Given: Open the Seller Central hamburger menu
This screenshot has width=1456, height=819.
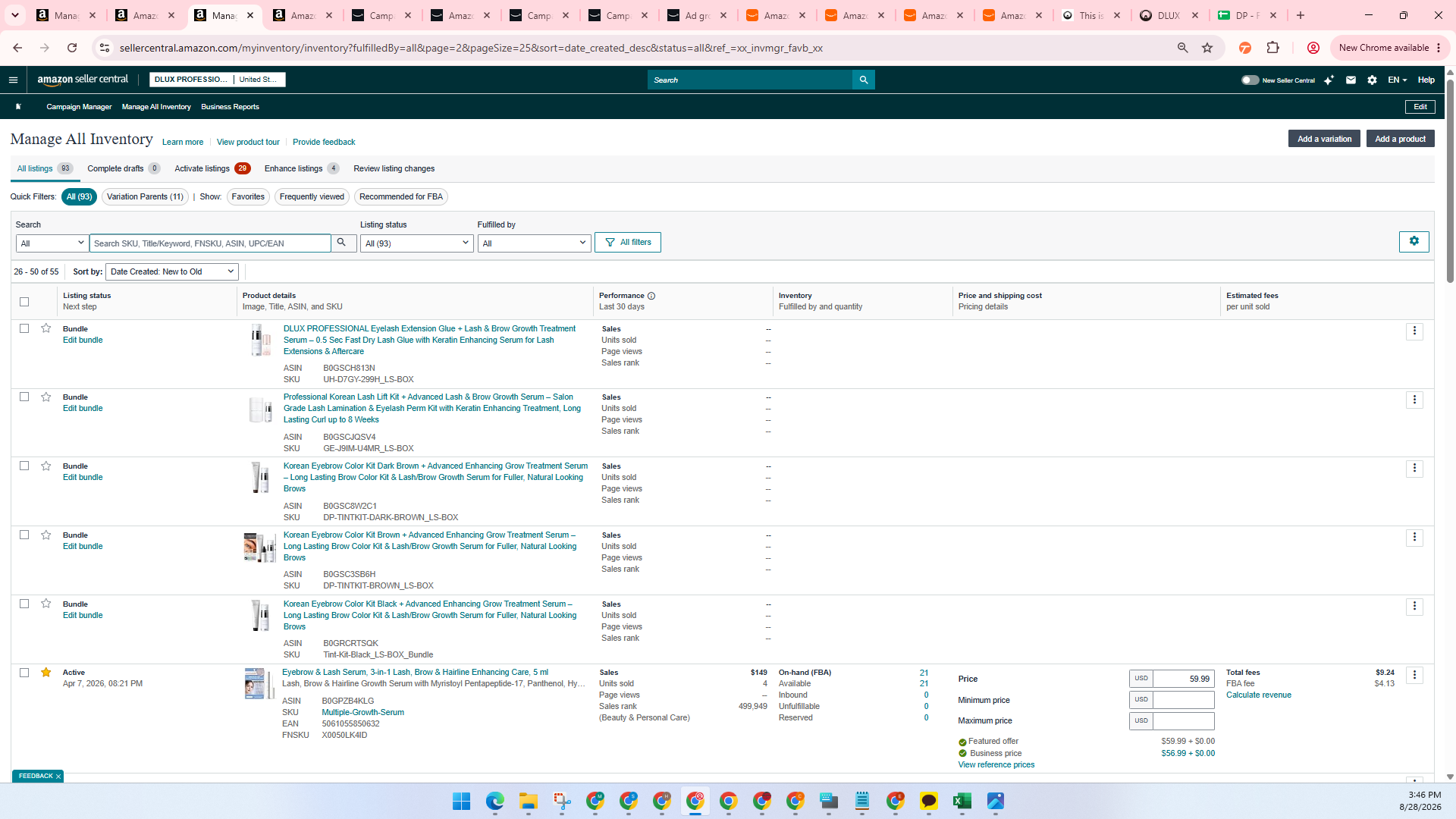Looking at the screenshot, I should click(x=13, y=80).
